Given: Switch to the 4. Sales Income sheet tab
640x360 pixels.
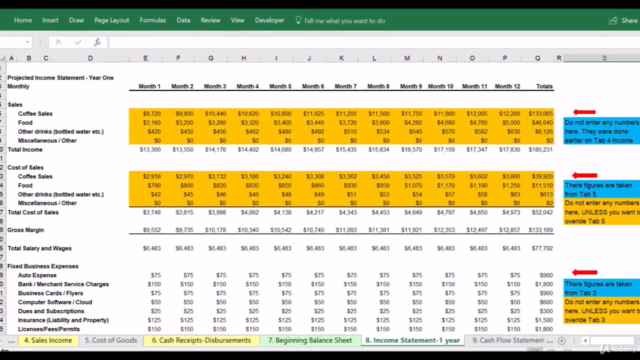Looking at the screenshot, I should click(48, 340).
